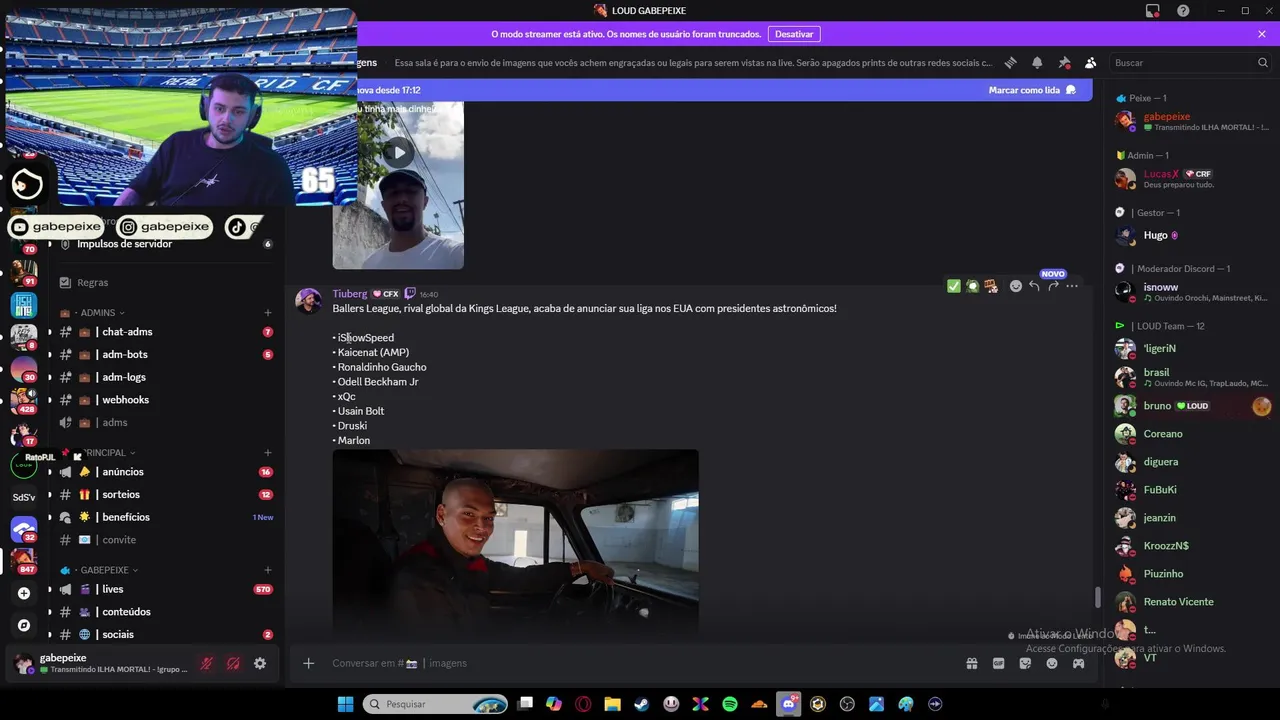Viewport: 1280px width, 720px height.
Task: Join the adms voice channel
Action: click(x=165, y=423)
